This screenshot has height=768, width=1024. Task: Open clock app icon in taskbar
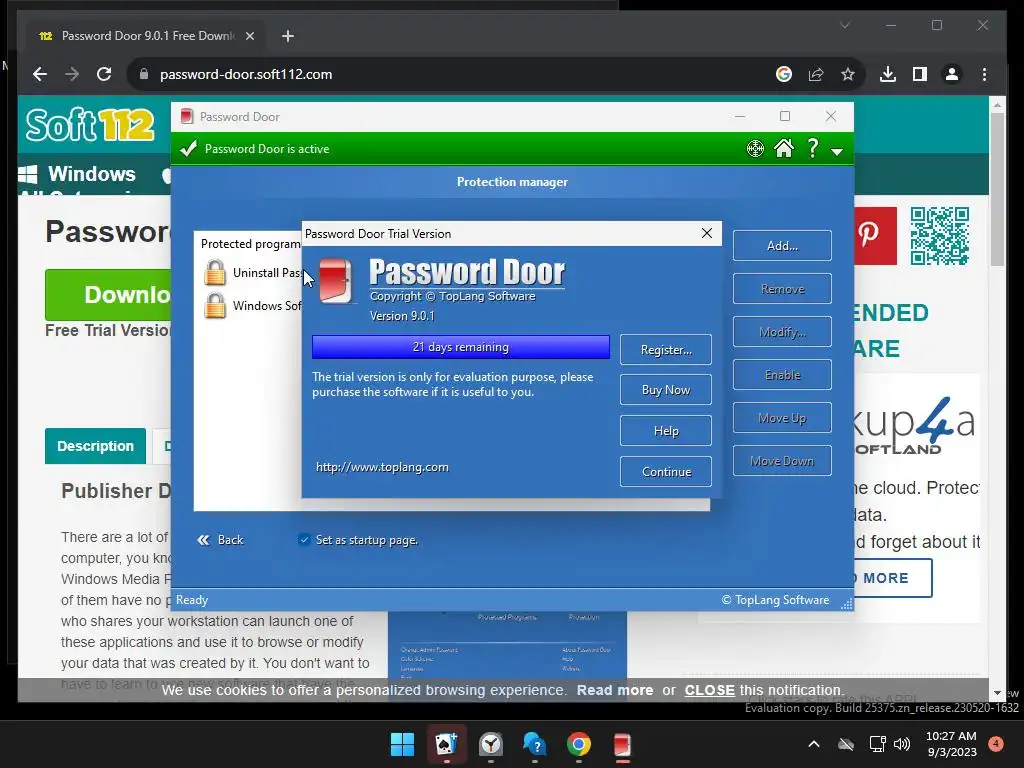click(490, 744)
